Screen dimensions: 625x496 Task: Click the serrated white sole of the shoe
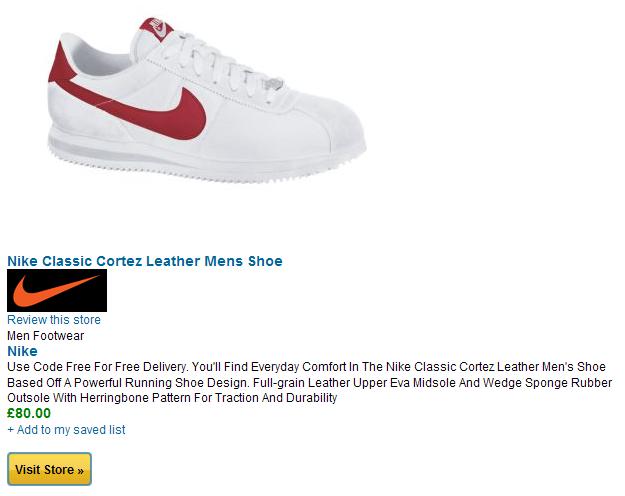click(x=199, y=167)
